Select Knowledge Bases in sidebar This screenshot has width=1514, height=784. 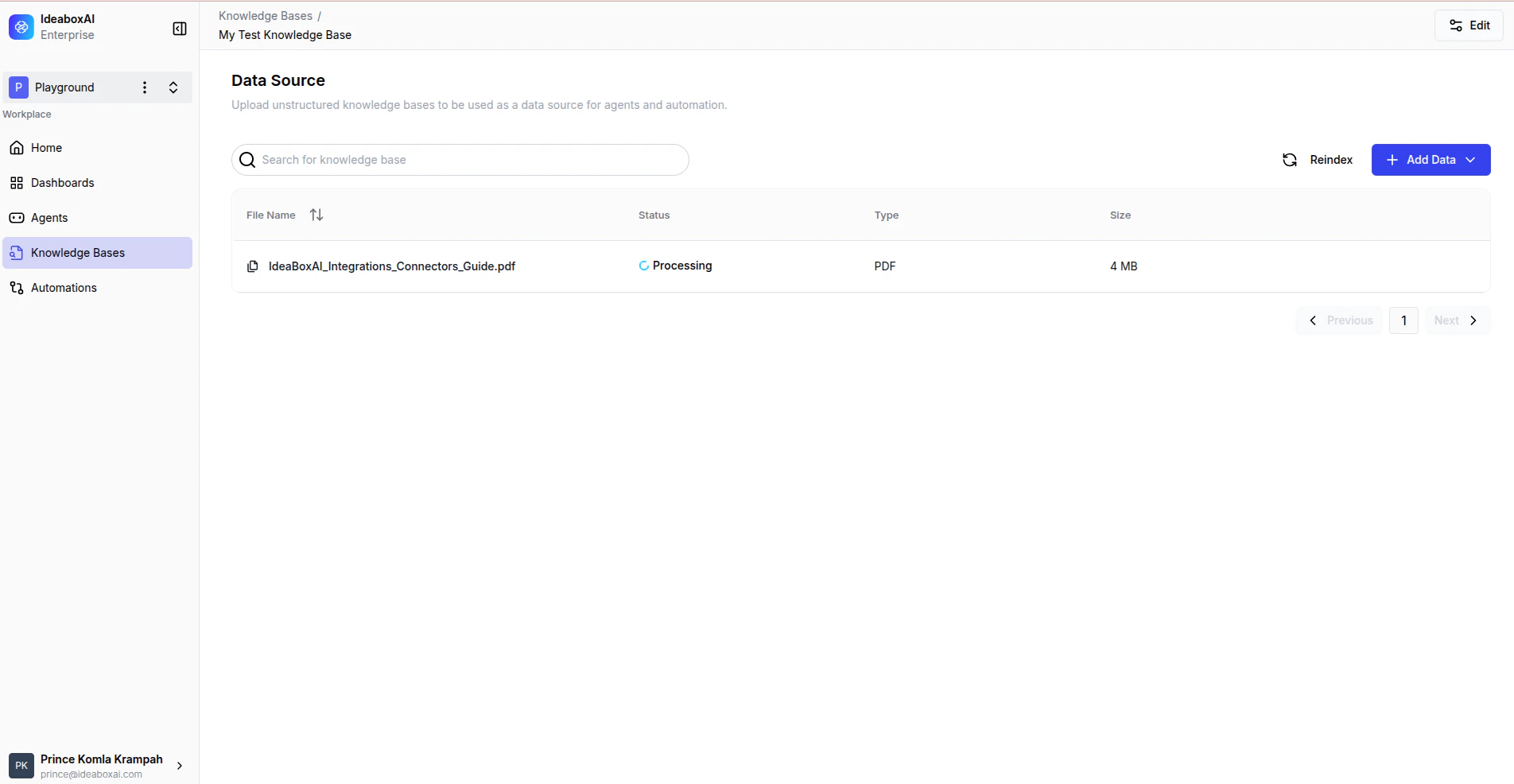pos(97,253)
